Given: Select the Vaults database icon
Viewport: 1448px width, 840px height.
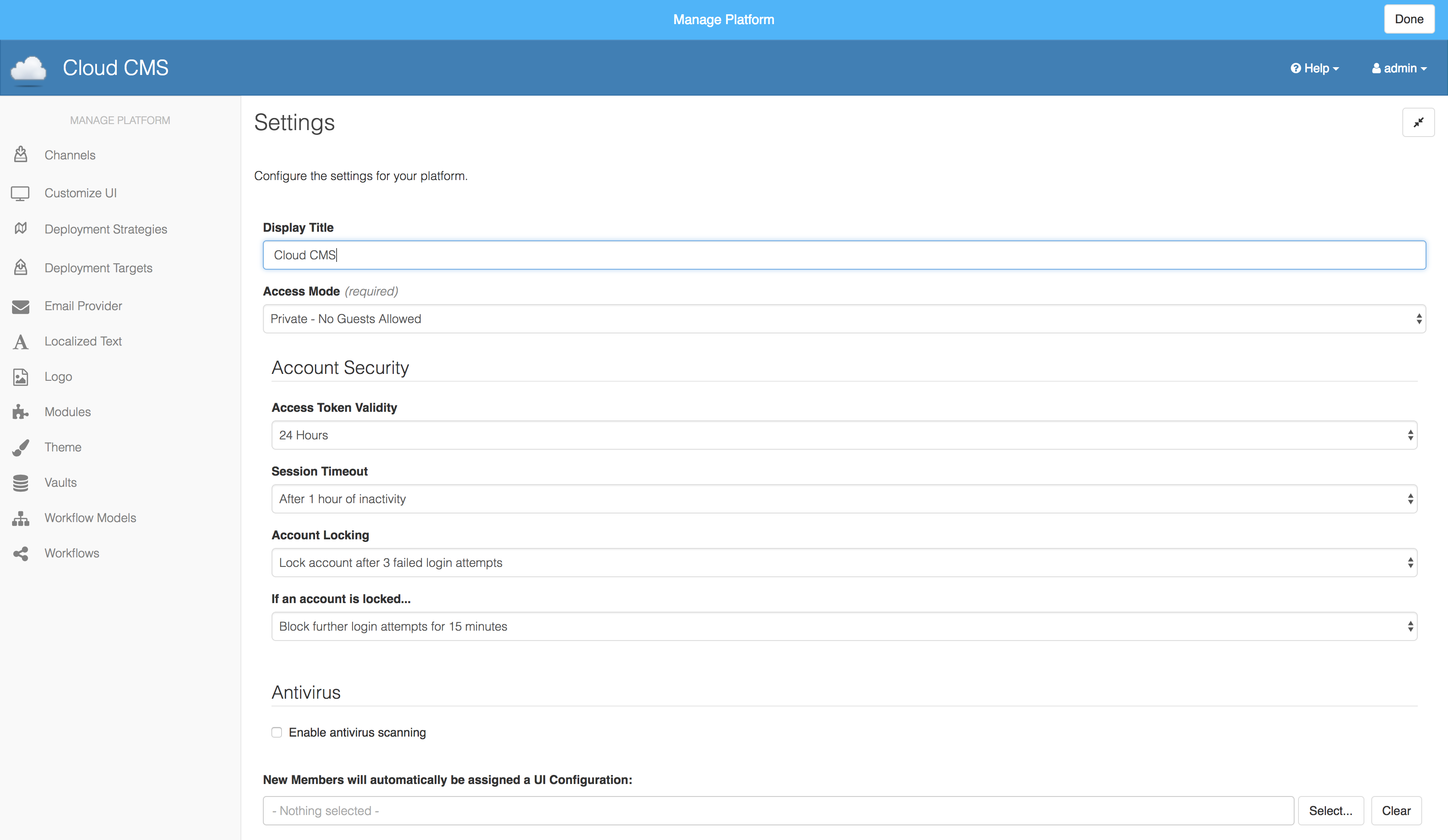Looking at the screenshot, I should [21, 482].
